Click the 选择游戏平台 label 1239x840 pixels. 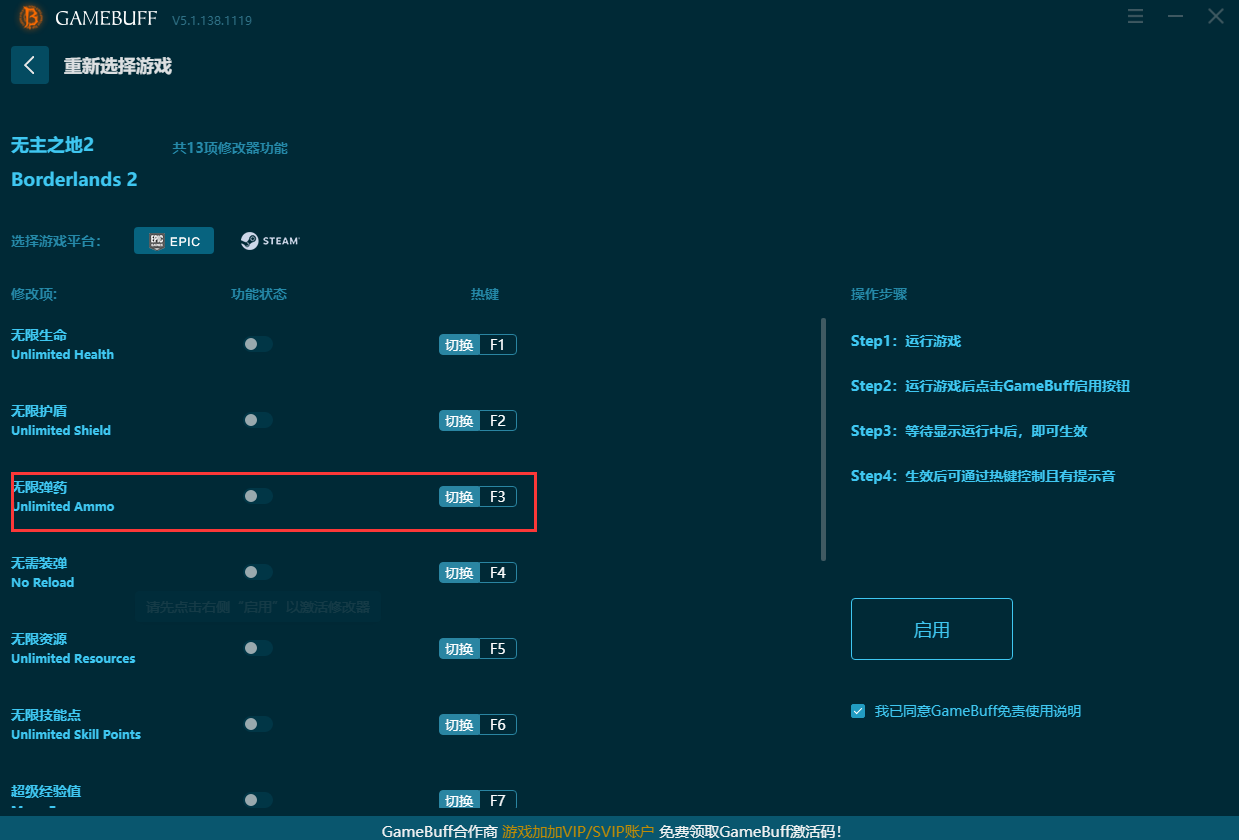(x=56, y=241)
